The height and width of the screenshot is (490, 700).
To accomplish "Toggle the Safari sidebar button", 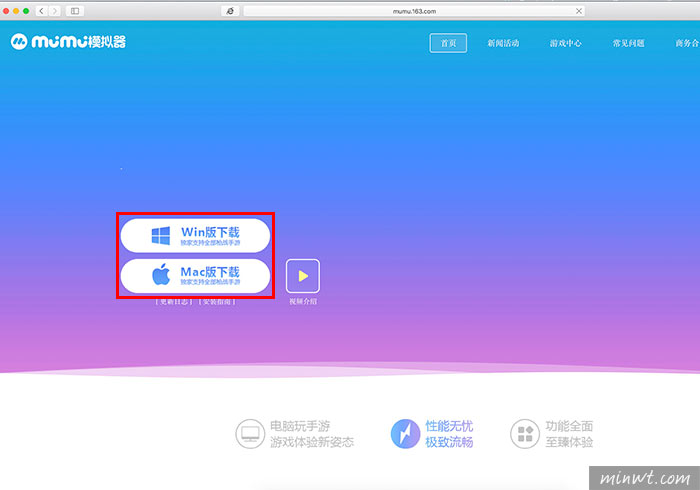I will pos(75,11).
